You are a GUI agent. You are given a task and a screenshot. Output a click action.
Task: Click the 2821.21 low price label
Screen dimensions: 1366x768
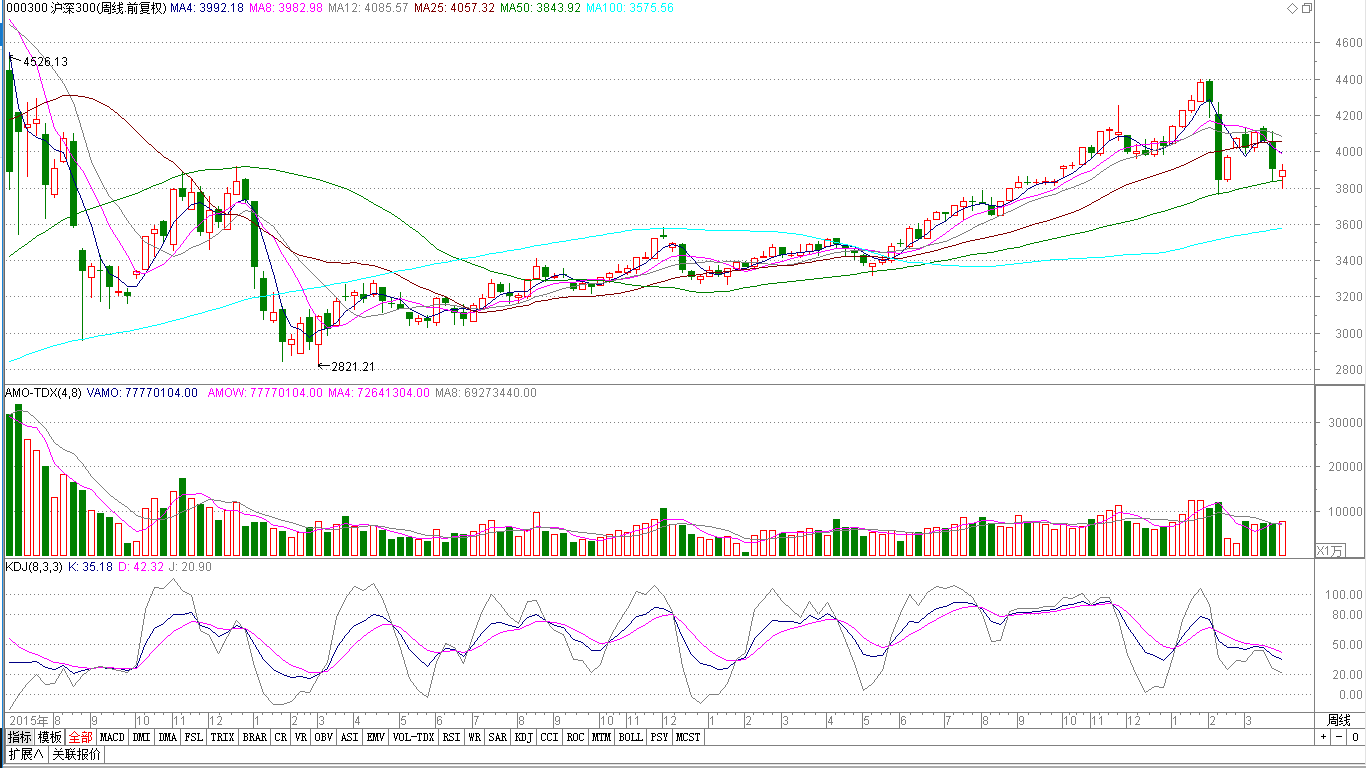(353, 367)
